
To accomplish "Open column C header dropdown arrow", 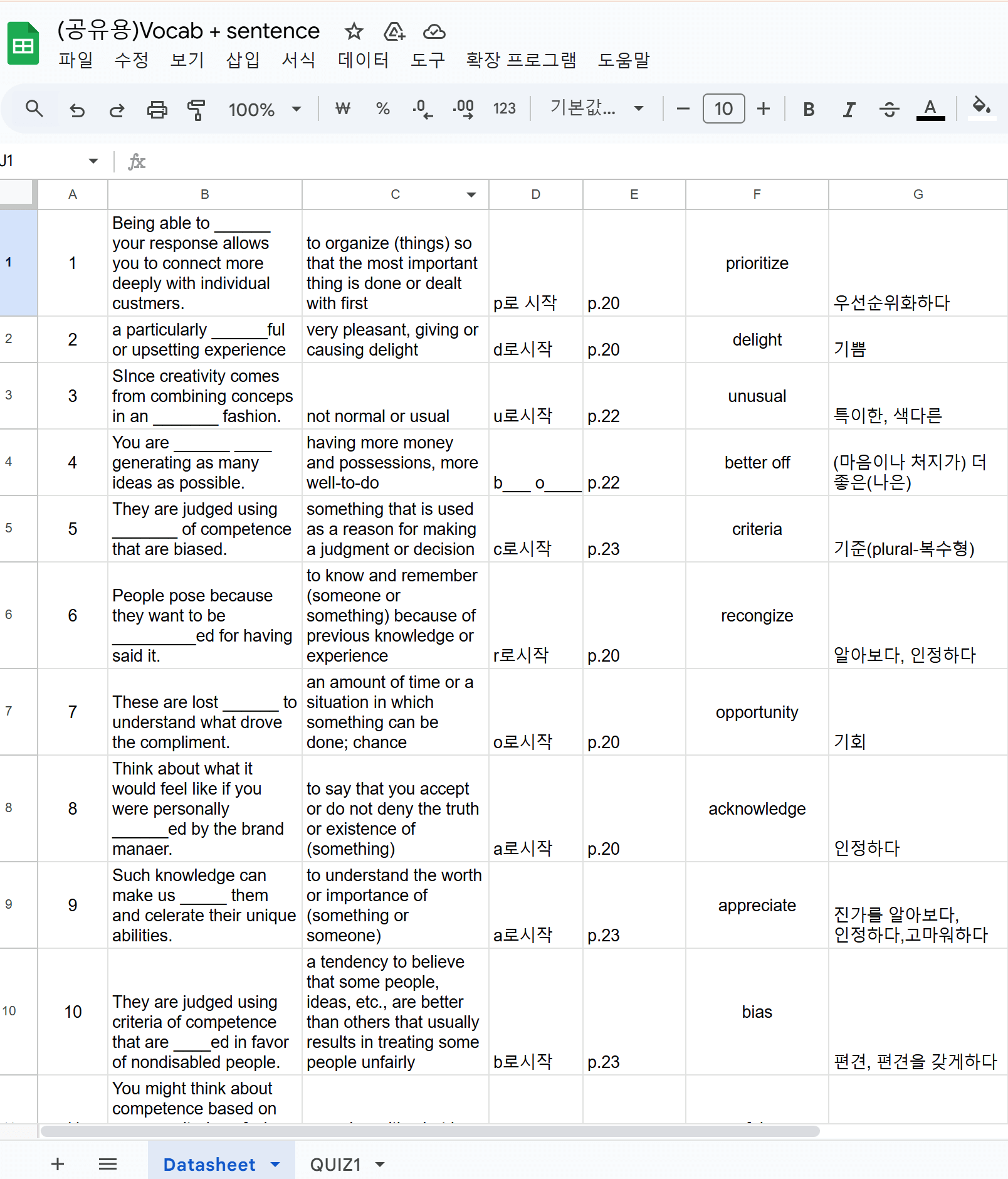I will coord(471,195).
